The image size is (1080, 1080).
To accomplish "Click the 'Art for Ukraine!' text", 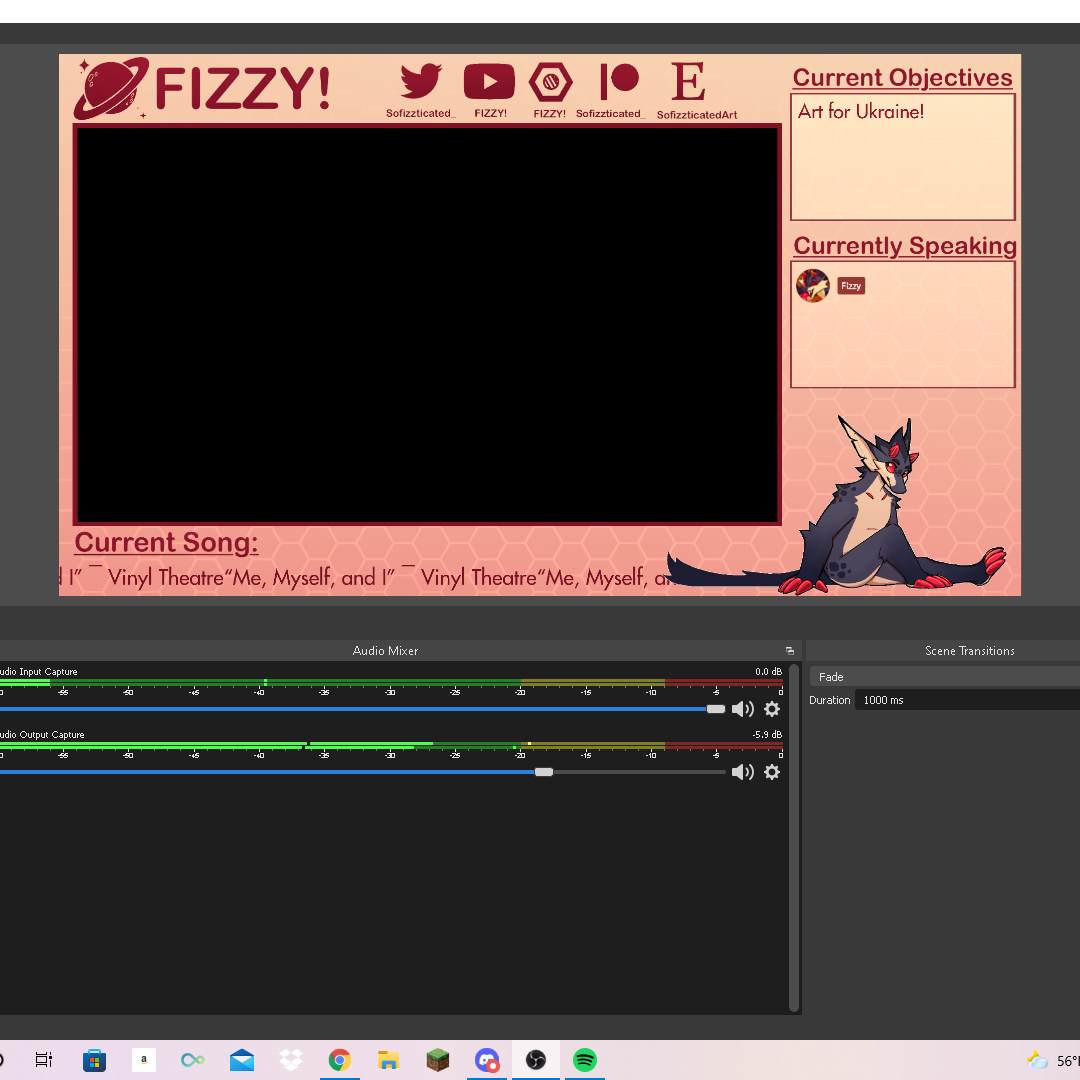I will pyautogui.click(x=860, y=112).
